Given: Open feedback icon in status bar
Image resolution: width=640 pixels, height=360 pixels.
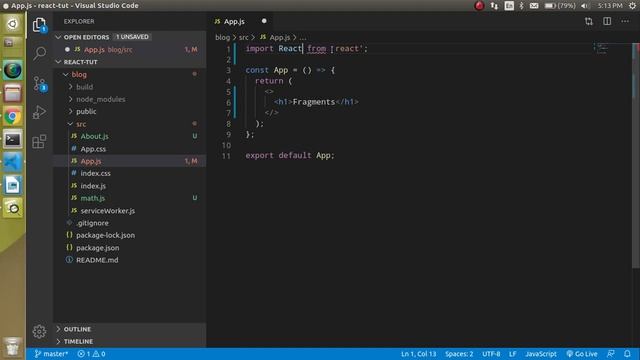Looking at the screenshot, I should [611, 354].
